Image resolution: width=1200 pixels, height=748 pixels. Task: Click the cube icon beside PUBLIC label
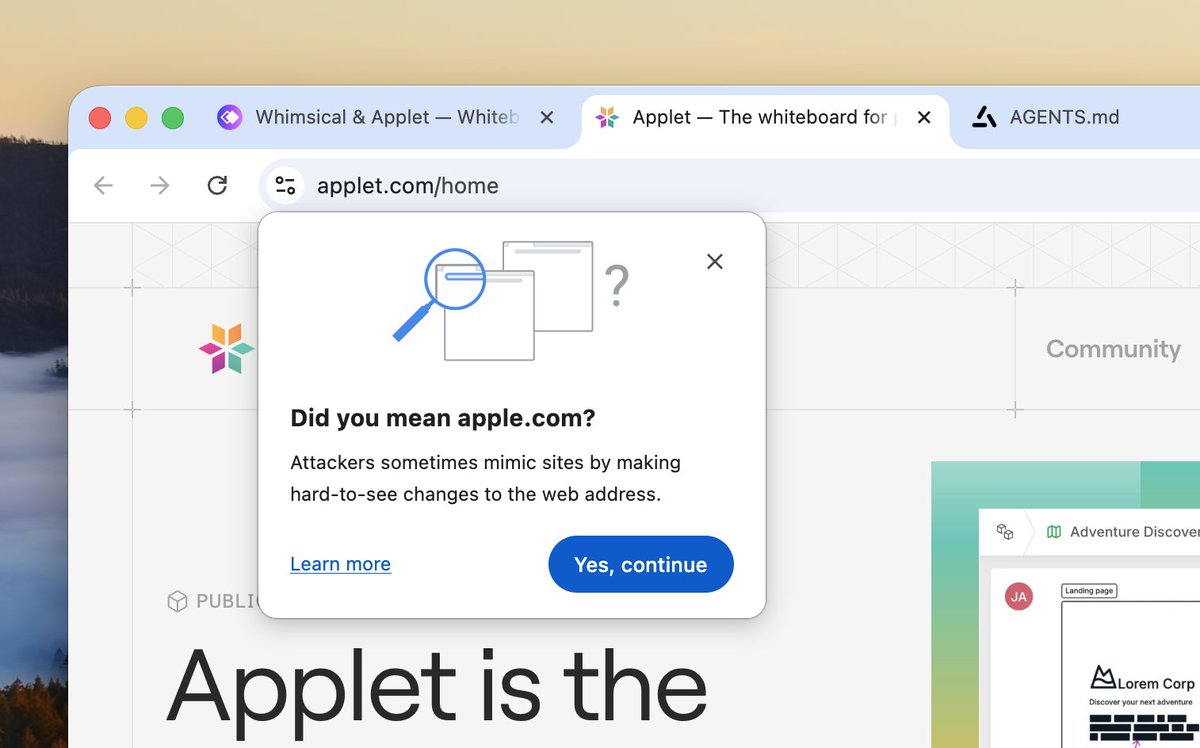coord(177,601)
